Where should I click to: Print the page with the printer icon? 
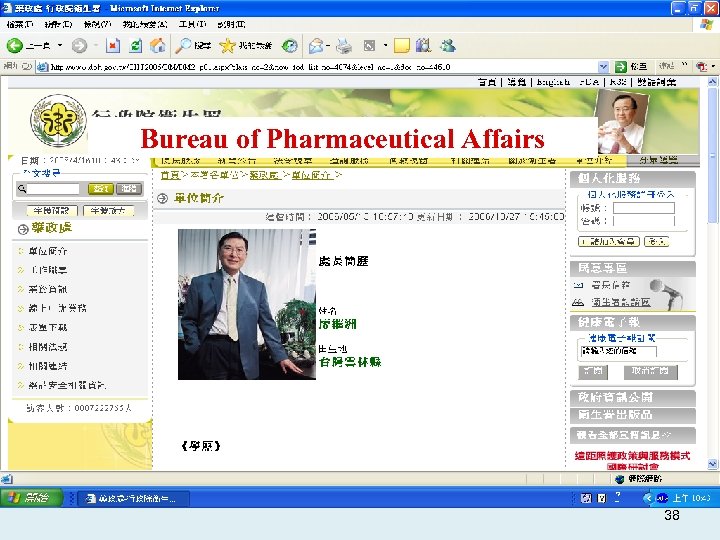point(343,45)
